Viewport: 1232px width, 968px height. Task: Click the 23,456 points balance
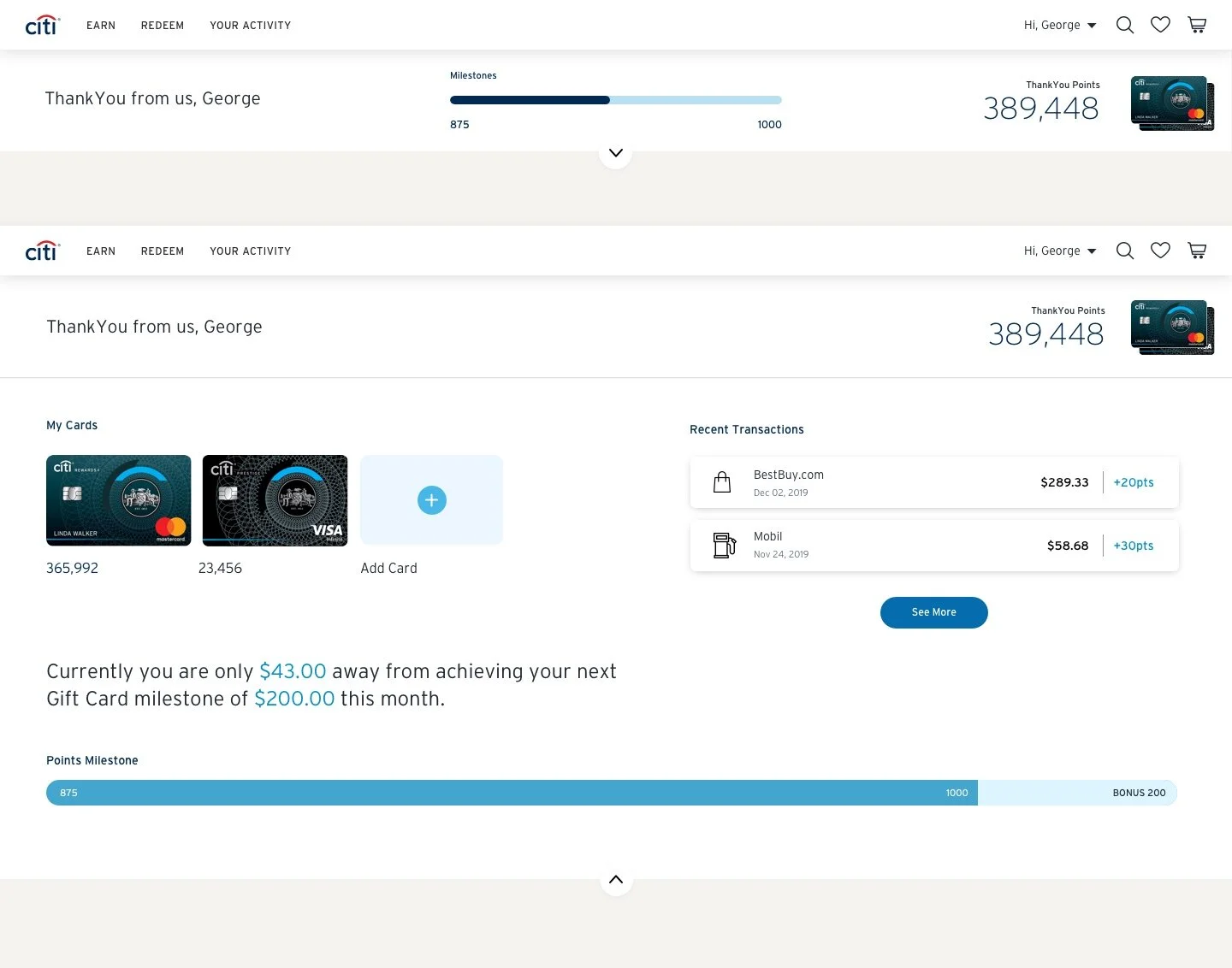point(221,568)
